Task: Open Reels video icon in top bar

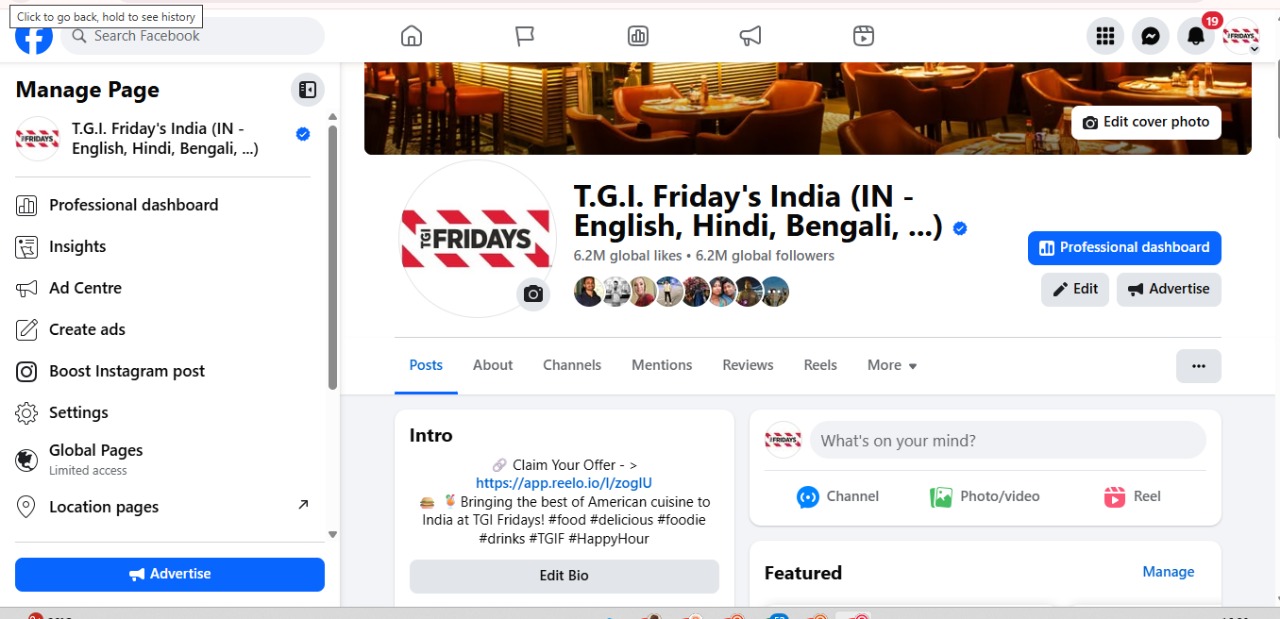Action: pyautogui.click(x=864, y=36)
